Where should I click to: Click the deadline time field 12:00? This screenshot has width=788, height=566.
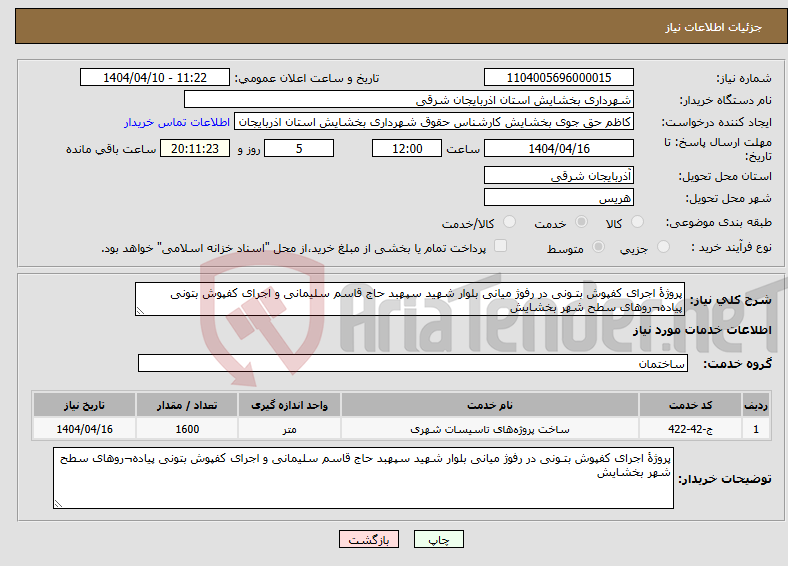407,148
